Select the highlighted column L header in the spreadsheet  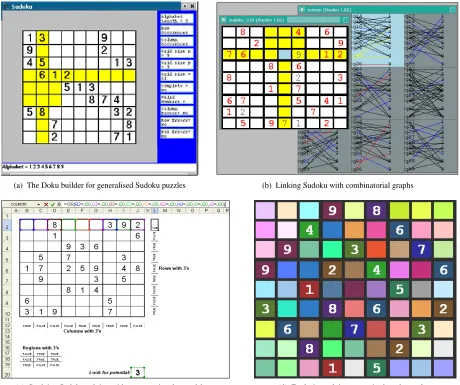coord(155,211)
